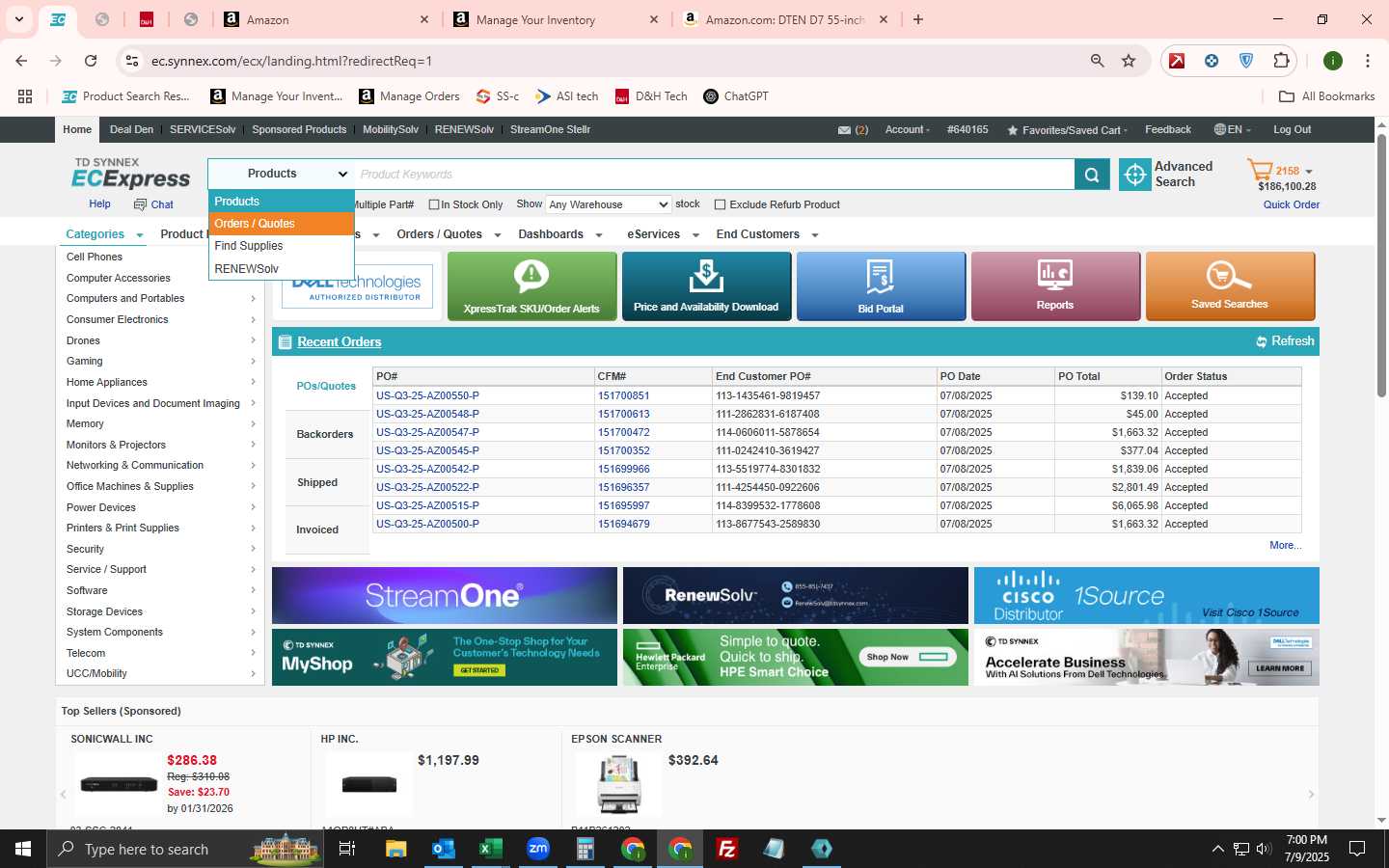Click next arrow in Top Sellers carousel
Screen dimensions: 1389x868
[x=1311, y=795]
